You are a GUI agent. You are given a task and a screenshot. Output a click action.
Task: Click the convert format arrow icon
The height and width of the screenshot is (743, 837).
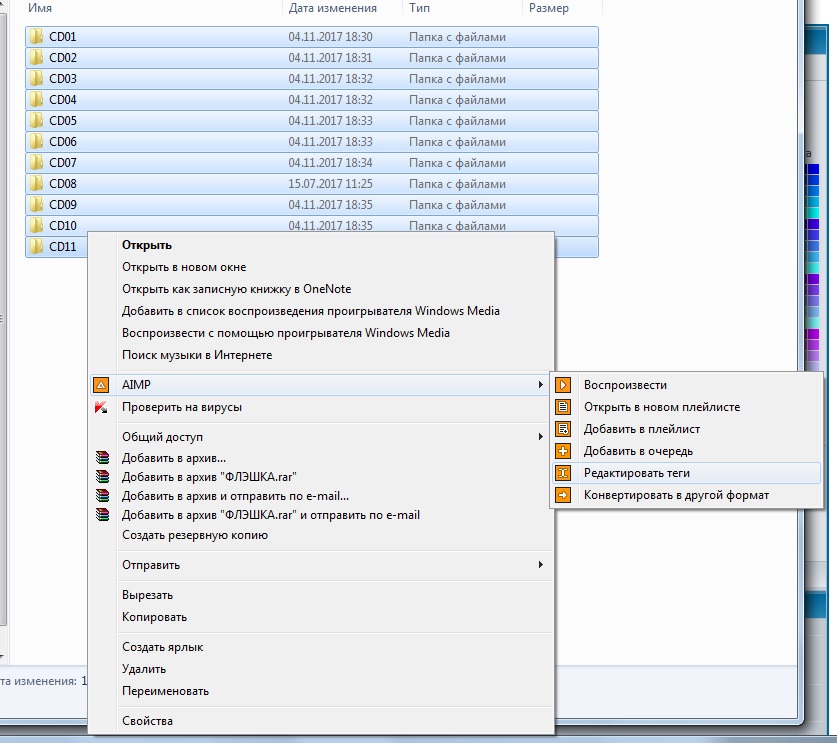564,495
